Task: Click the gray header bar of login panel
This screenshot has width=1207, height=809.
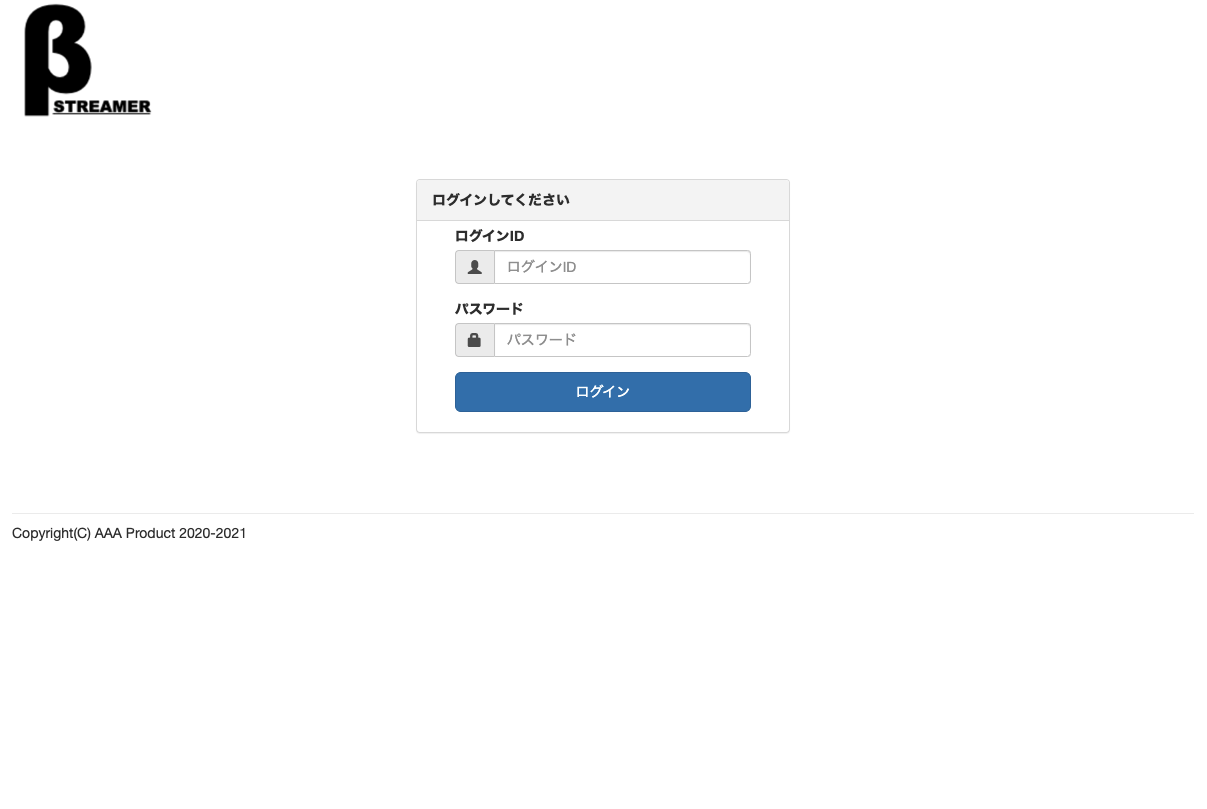Action: [x=603, y=200]
